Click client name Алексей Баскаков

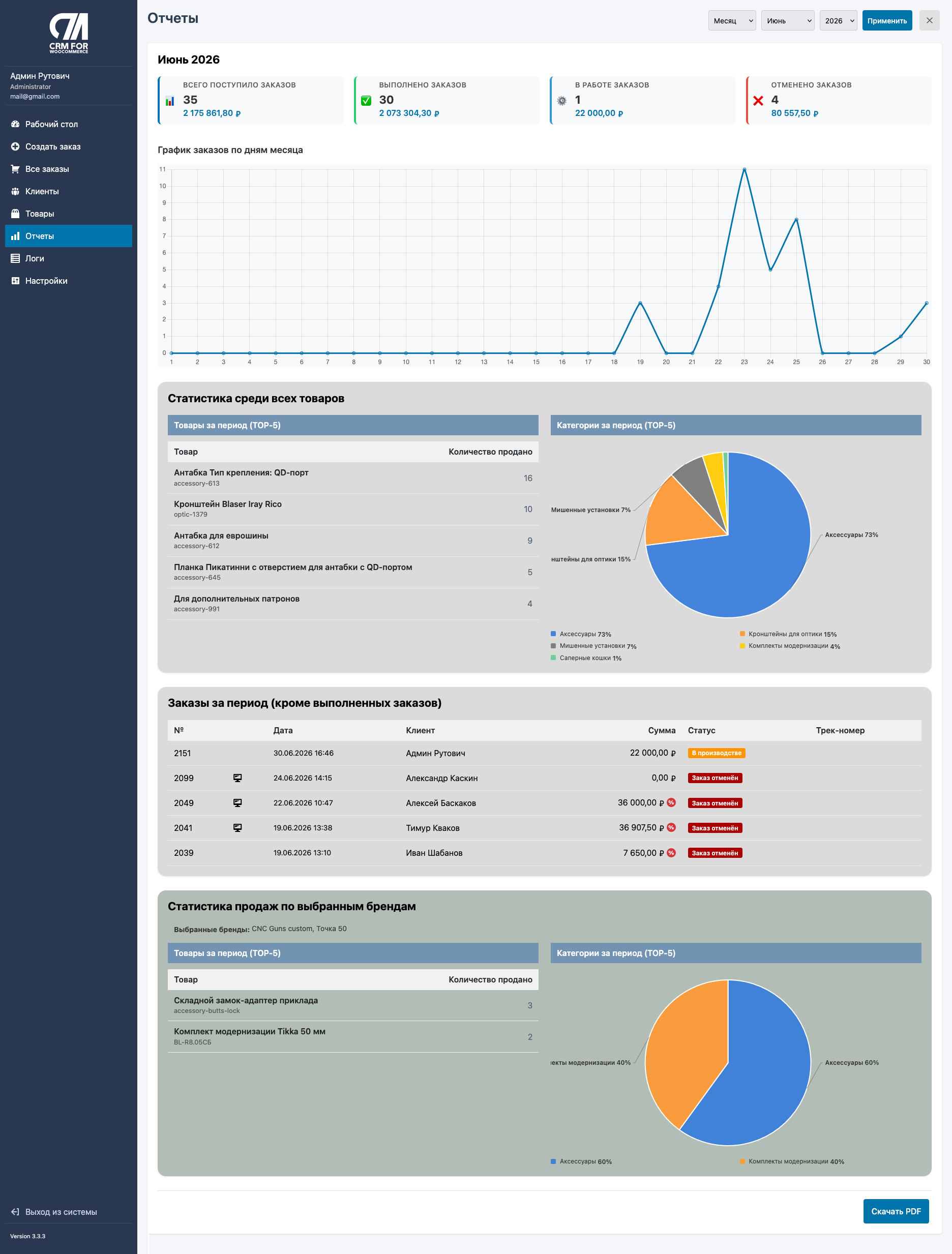click(x=440, y=803)
